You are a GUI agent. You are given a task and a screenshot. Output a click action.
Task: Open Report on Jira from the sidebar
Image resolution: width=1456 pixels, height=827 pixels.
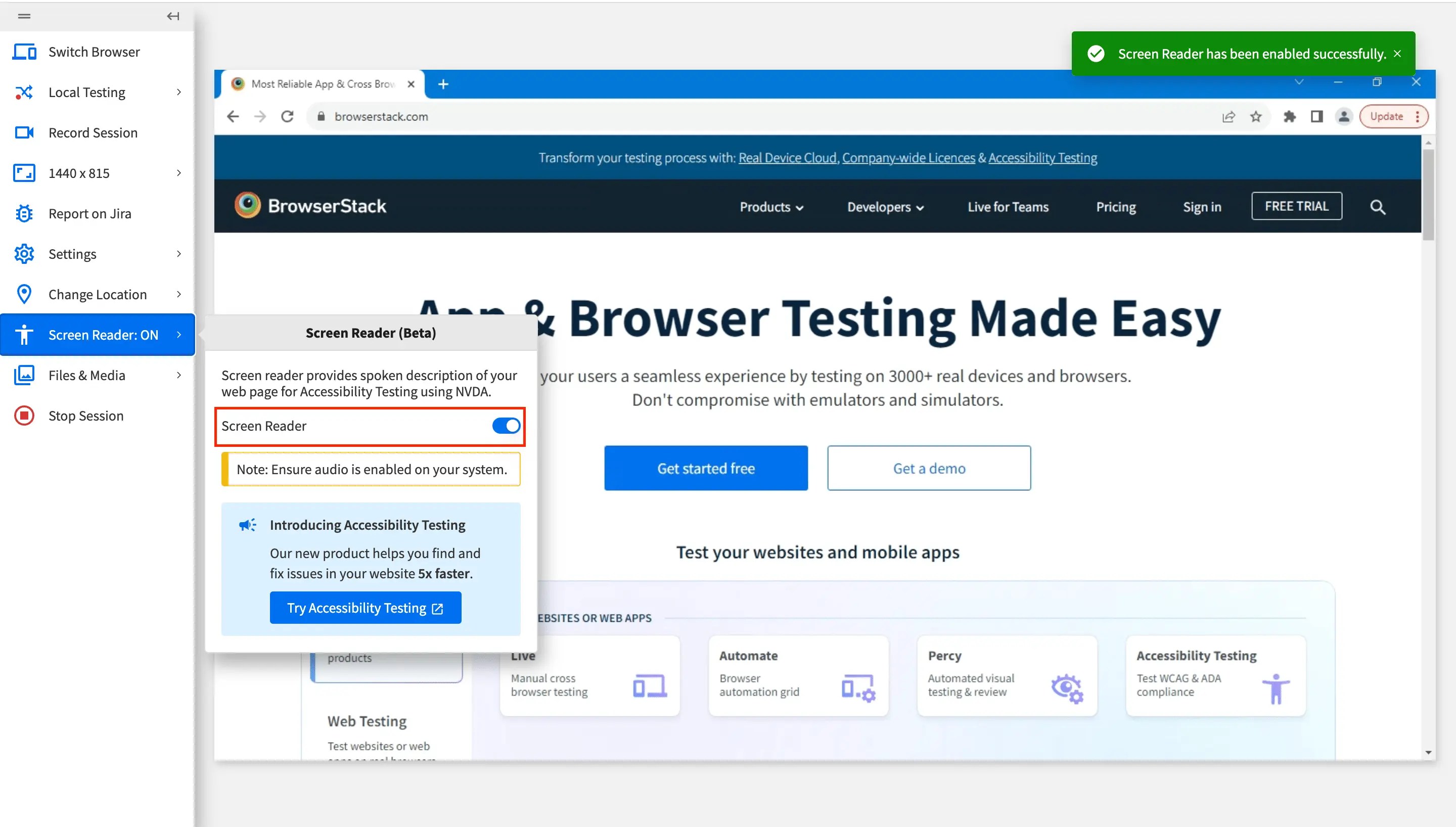pyautogui.click(x=23, y=213)
